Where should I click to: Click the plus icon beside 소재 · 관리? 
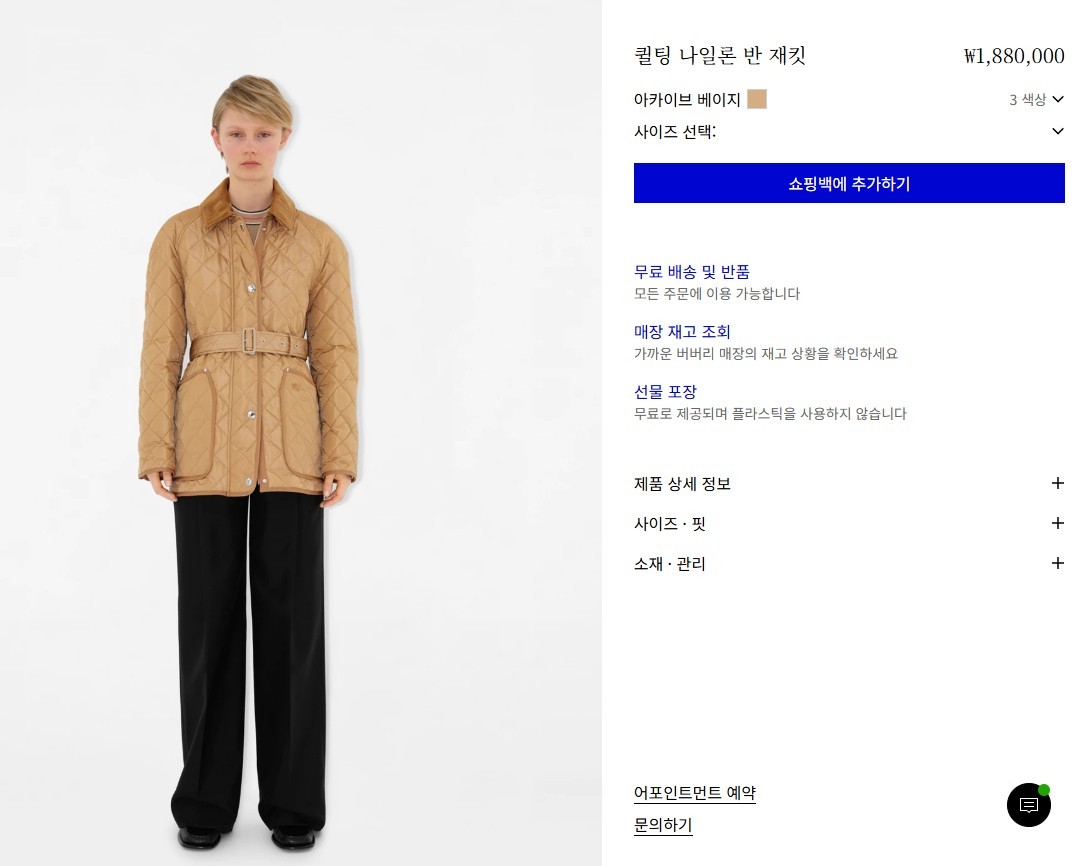1057,564
